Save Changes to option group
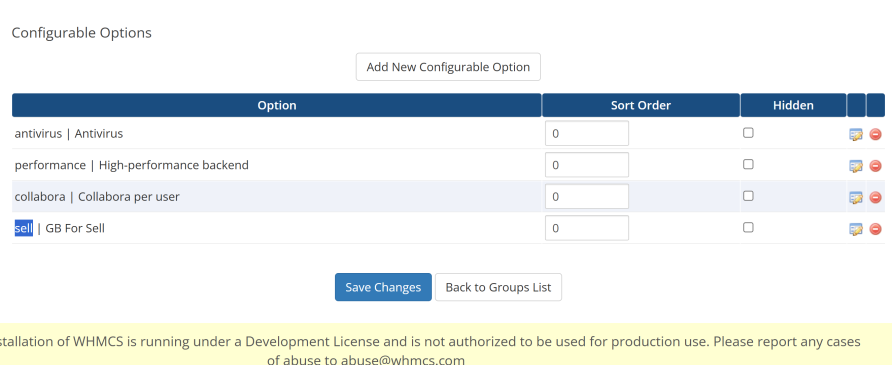892x365 pixels. pyautogui.click(x=383, y=287)
